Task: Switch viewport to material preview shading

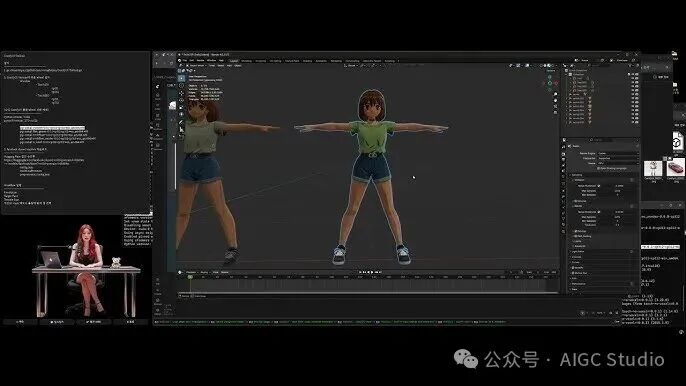Action: tap(549, 66)
